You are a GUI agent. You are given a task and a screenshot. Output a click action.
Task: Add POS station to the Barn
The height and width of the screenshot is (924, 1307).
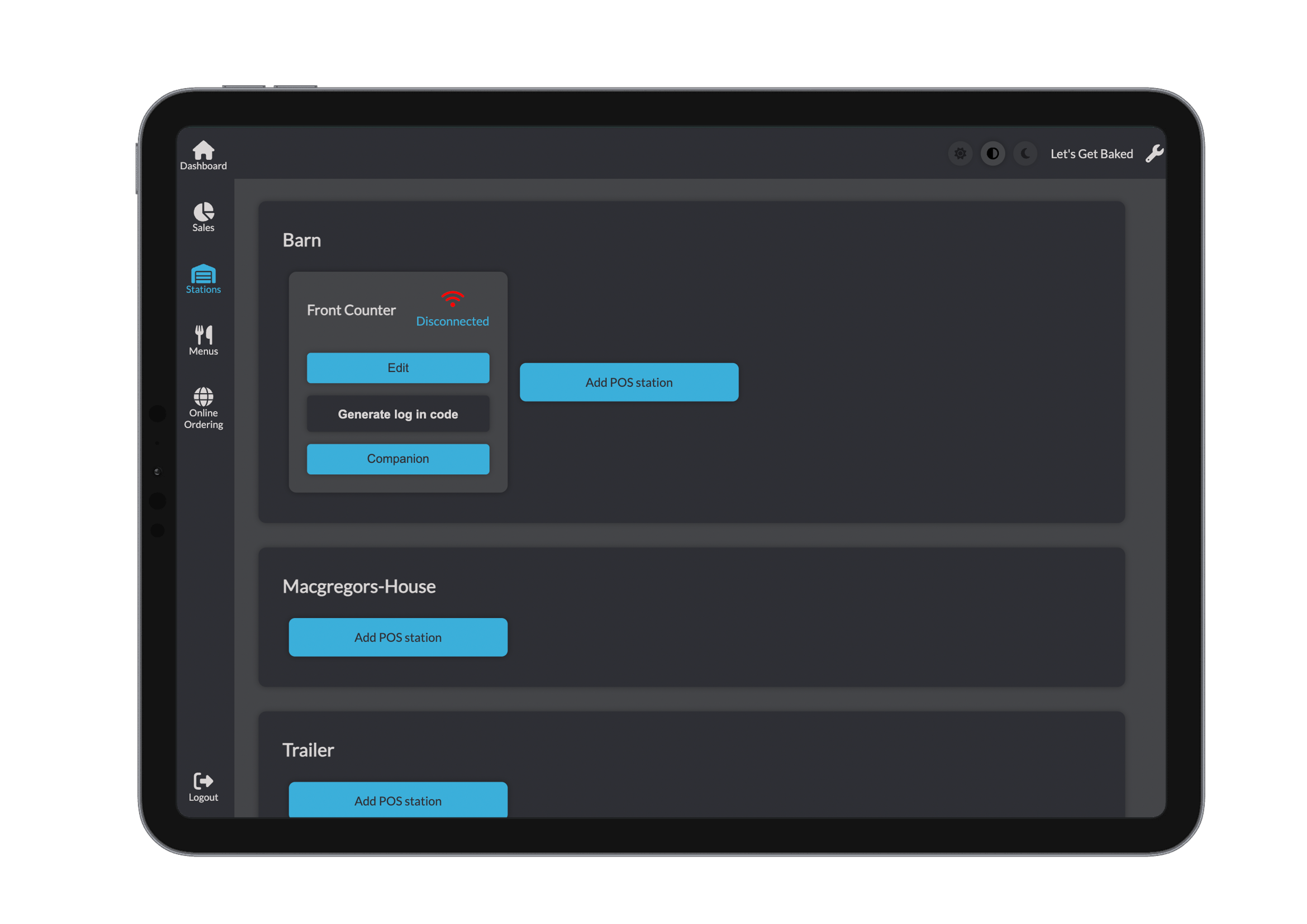(629, 382)
